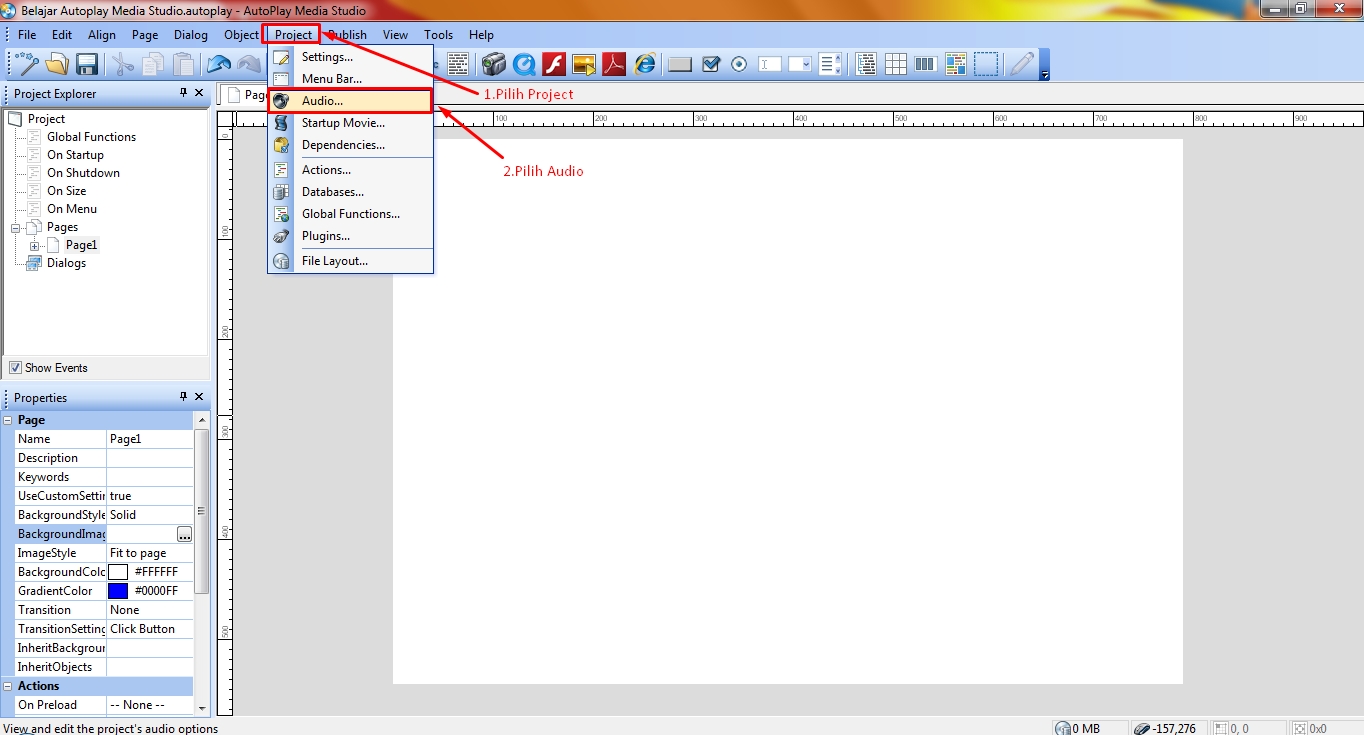
Task: Open File Layout... from the Project menu
Action: [350, 261]
